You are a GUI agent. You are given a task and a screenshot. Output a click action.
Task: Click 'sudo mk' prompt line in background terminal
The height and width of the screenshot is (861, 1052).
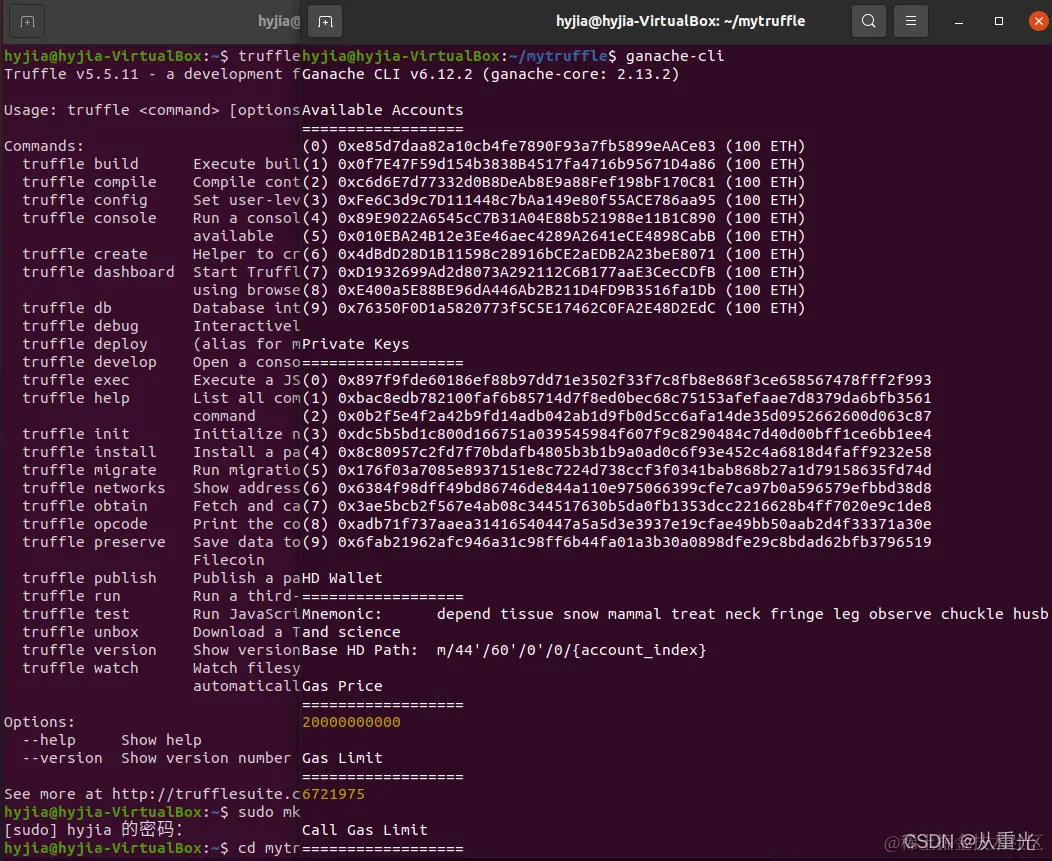pyautogui.click(x=152, y=812)
